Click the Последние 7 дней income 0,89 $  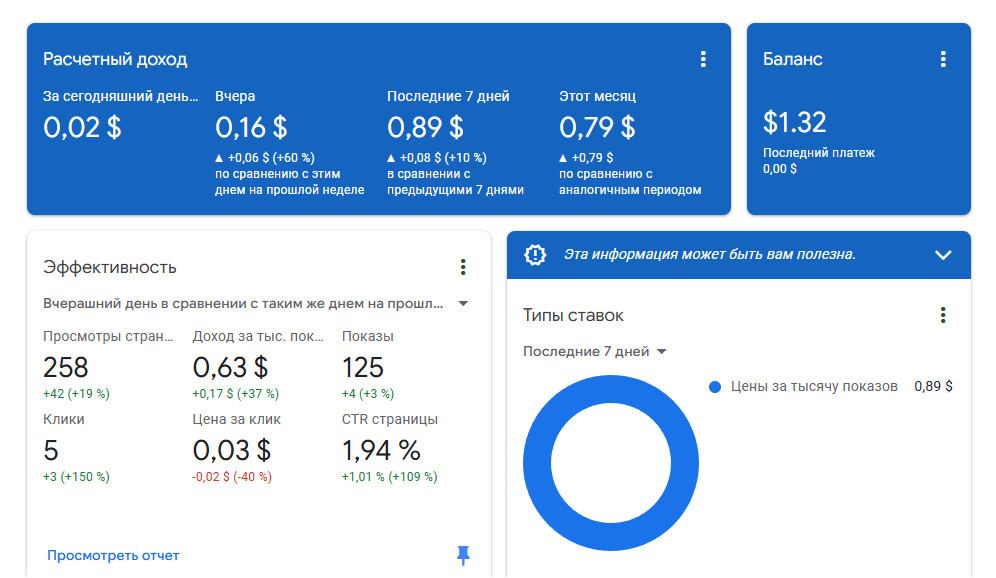point(425,127)
